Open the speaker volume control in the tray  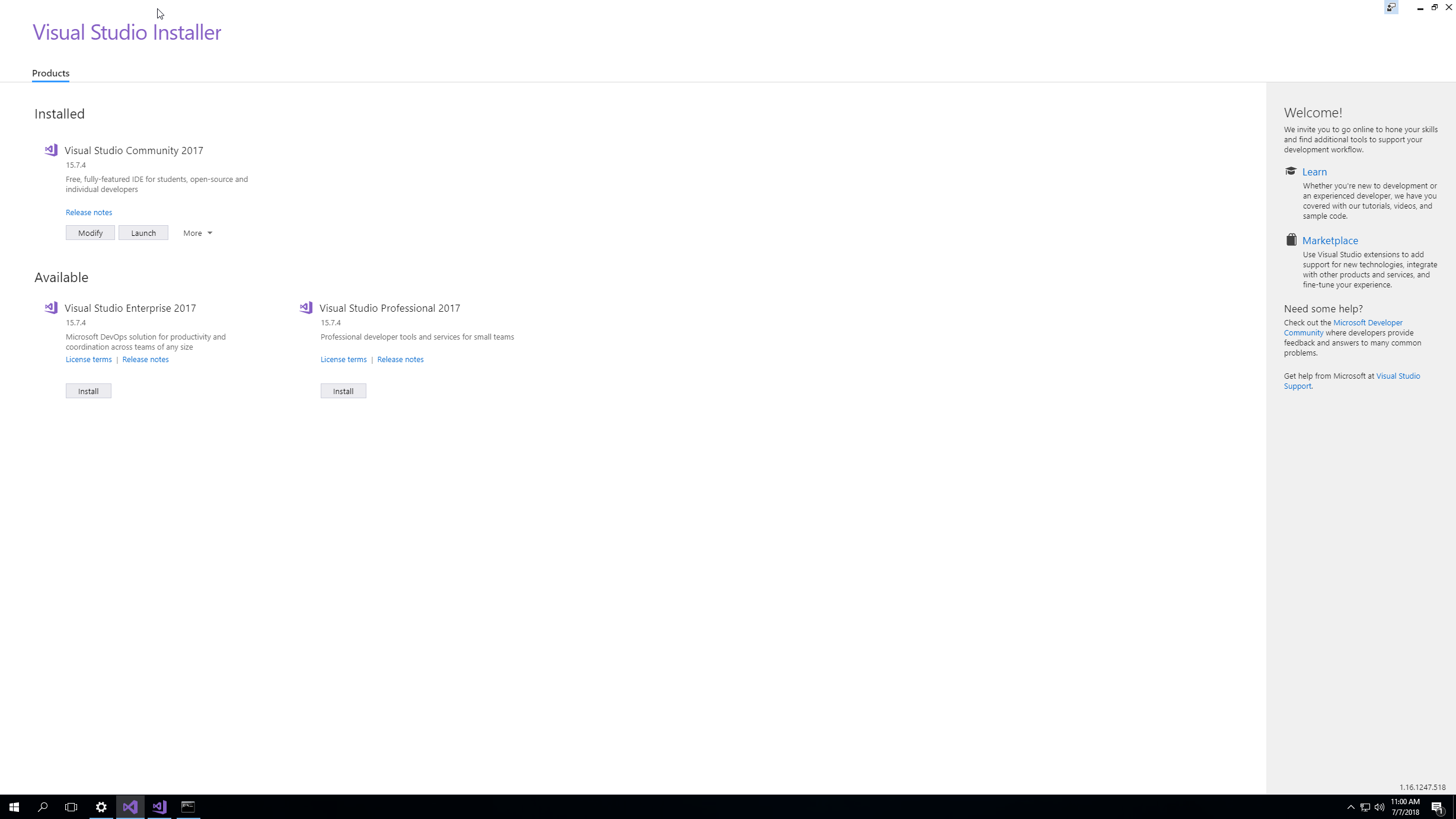1380,807
